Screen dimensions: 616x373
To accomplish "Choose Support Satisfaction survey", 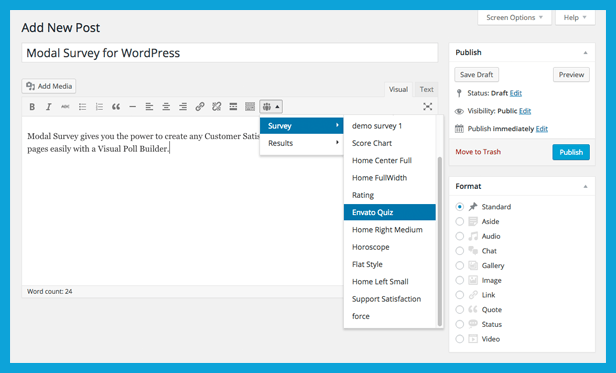I will (x=390, y=299).
